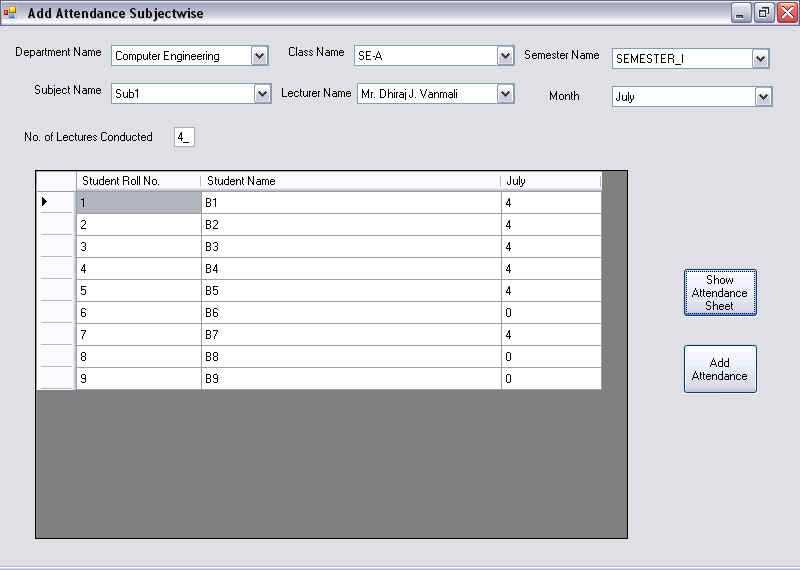Open the Lecturer Name dropdown list
Image resolution: width=800 pixels, height=570 pixels.
pos(505,94)
